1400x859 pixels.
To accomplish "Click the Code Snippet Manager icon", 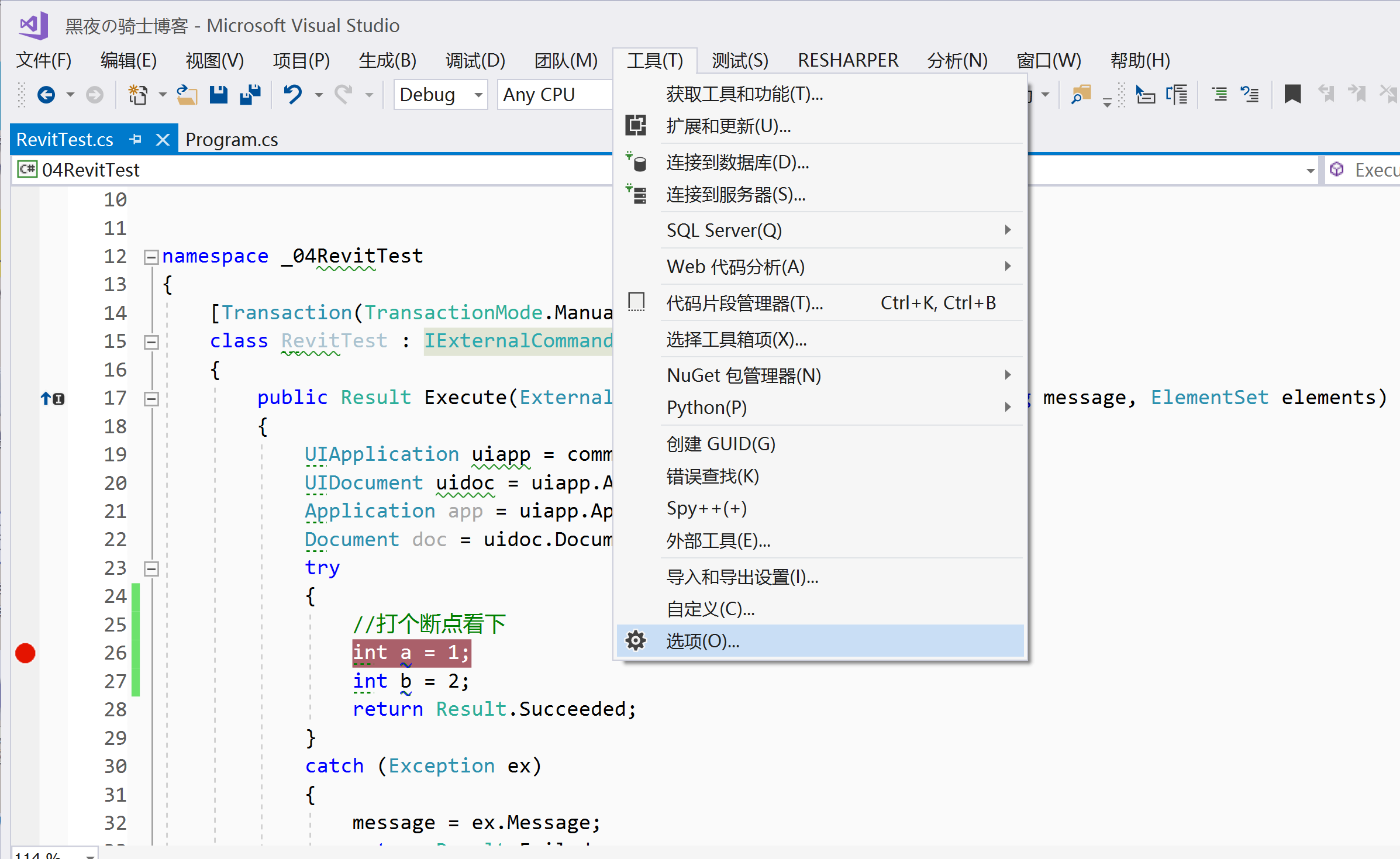I will click(x=637, y=303).
